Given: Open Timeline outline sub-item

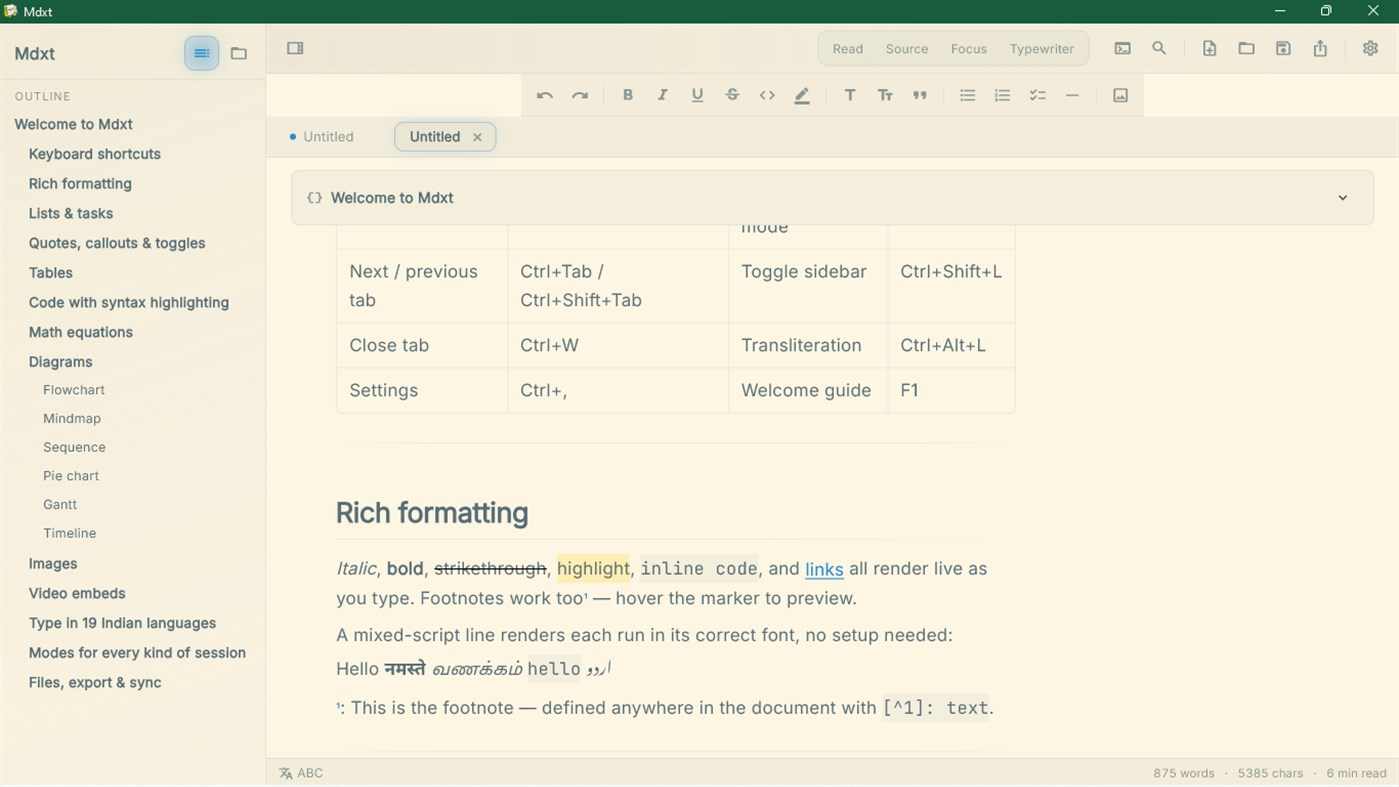Looking at the screenshot, I should [70, 533].
